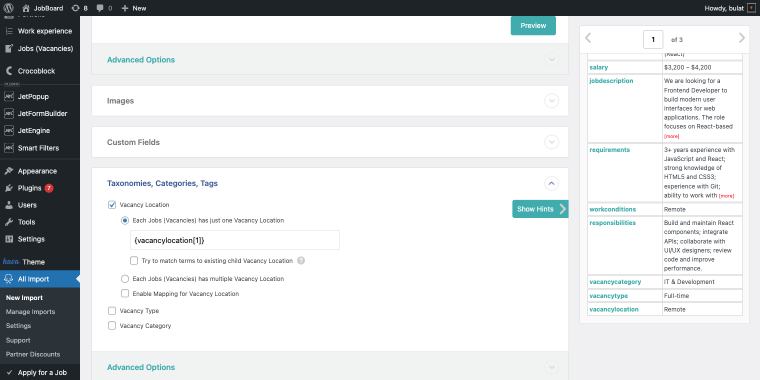Click the Work experience sidebar icon

pyautogui.click(x=9, y=31)
